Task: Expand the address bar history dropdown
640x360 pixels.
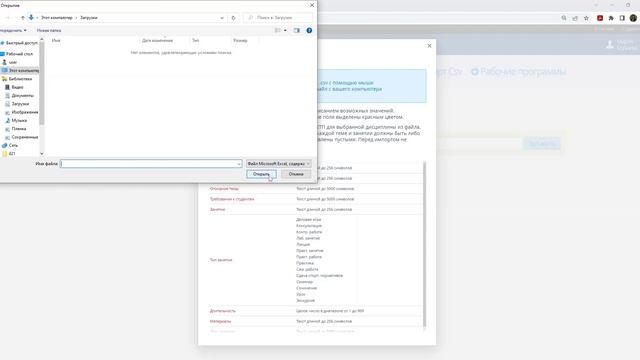Action: click(x=222, y=18)
